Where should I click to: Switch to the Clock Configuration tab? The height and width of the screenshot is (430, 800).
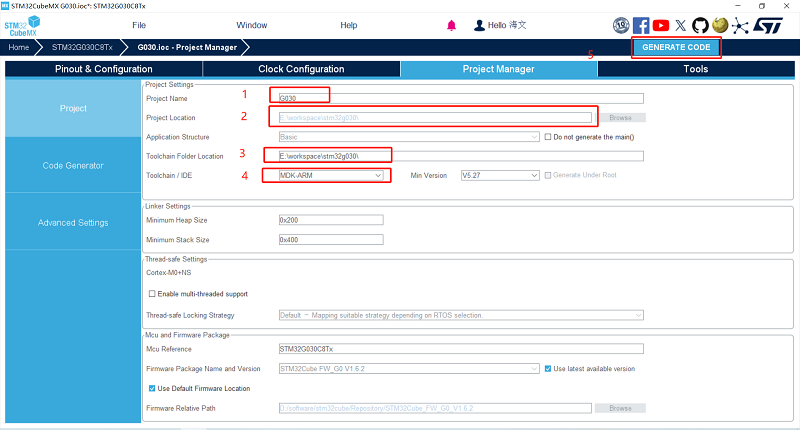[301, 69]
